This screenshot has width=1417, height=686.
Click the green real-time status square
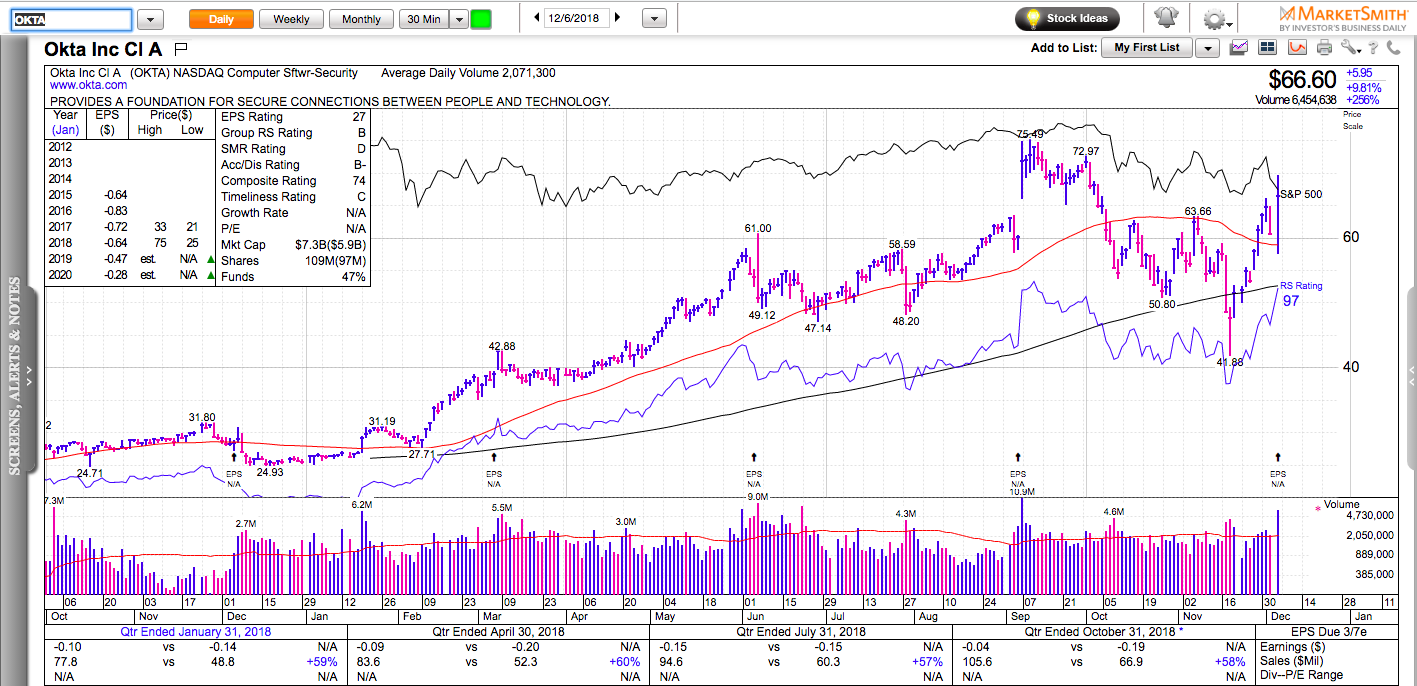[481, 19]
